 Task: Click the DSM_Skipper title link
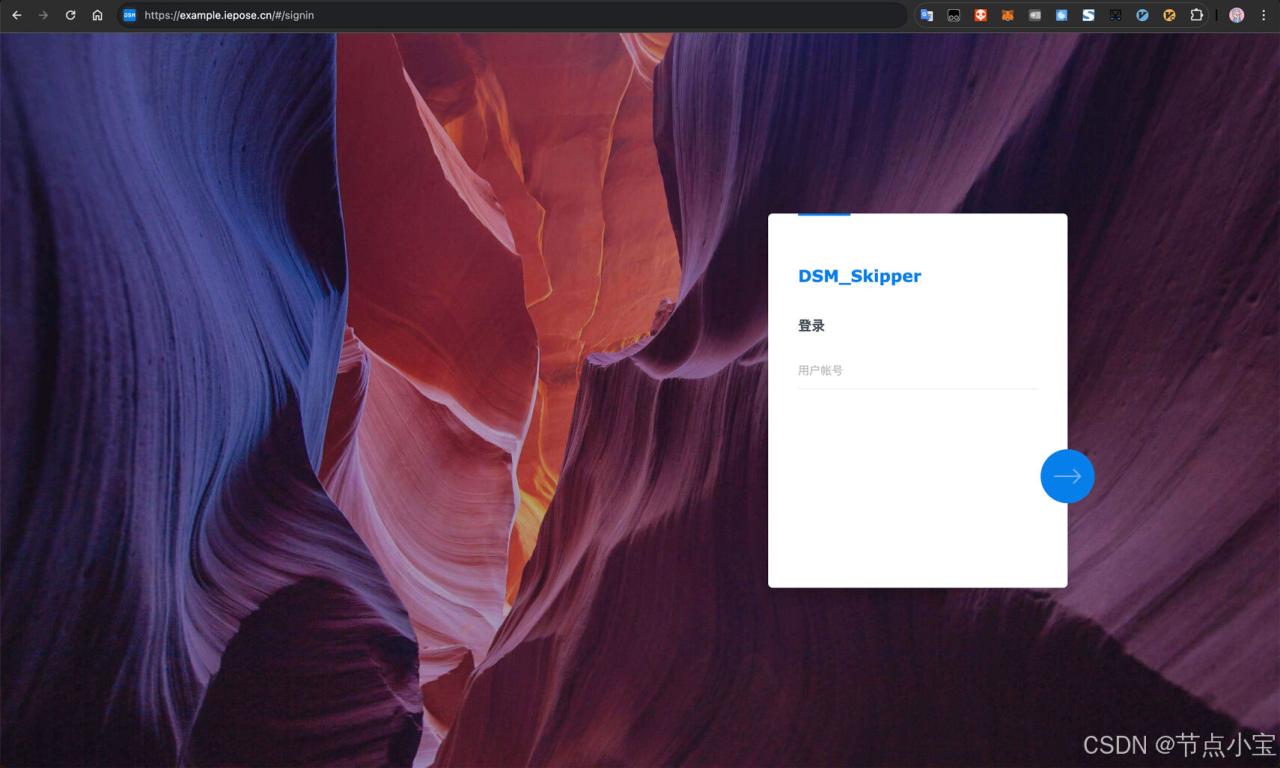click(x=859, y=276)
